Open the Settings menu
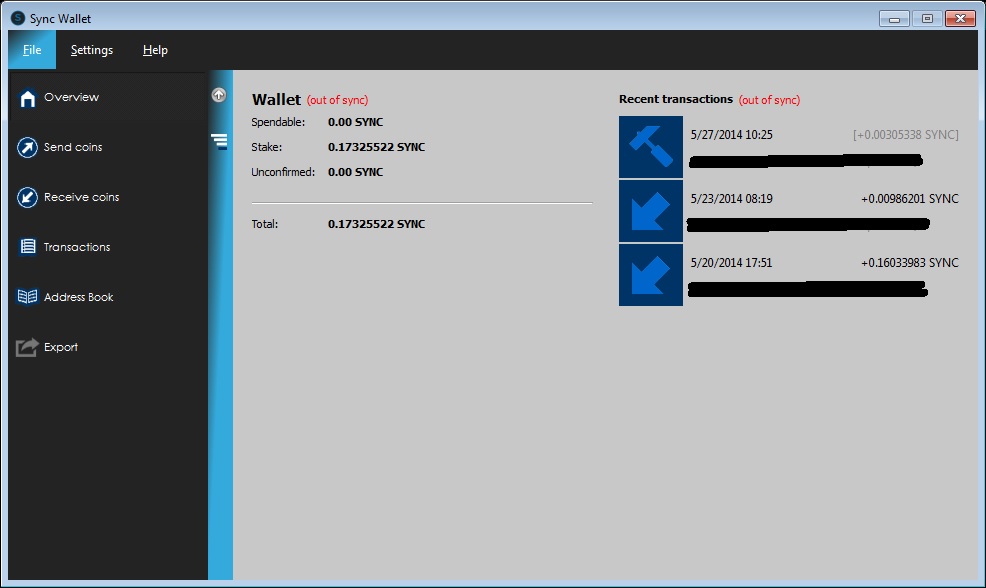The image size is (986, 588). click(92, 50)
